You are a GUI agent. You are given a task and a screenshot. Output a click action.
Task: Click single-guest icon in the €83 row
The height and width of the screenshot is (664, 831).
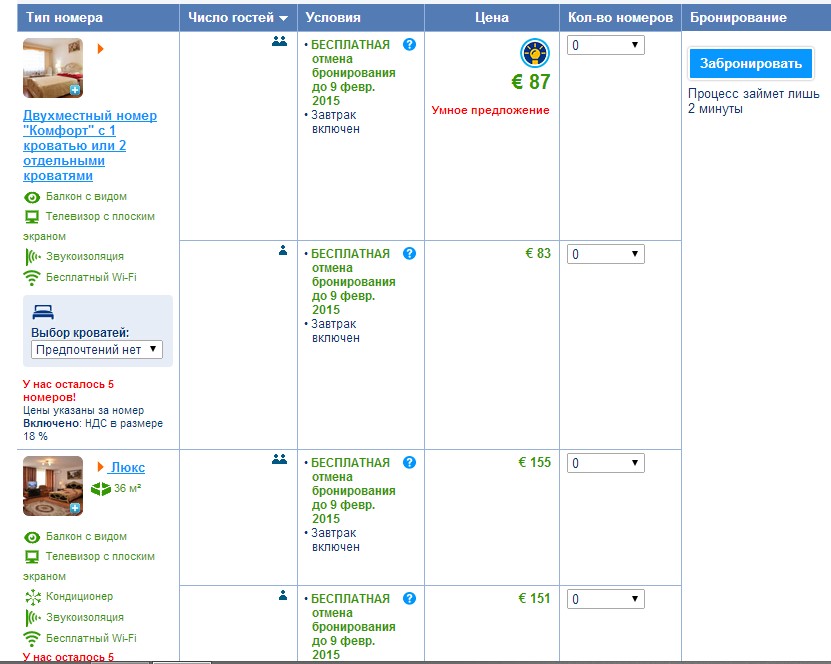pos(283,251)
